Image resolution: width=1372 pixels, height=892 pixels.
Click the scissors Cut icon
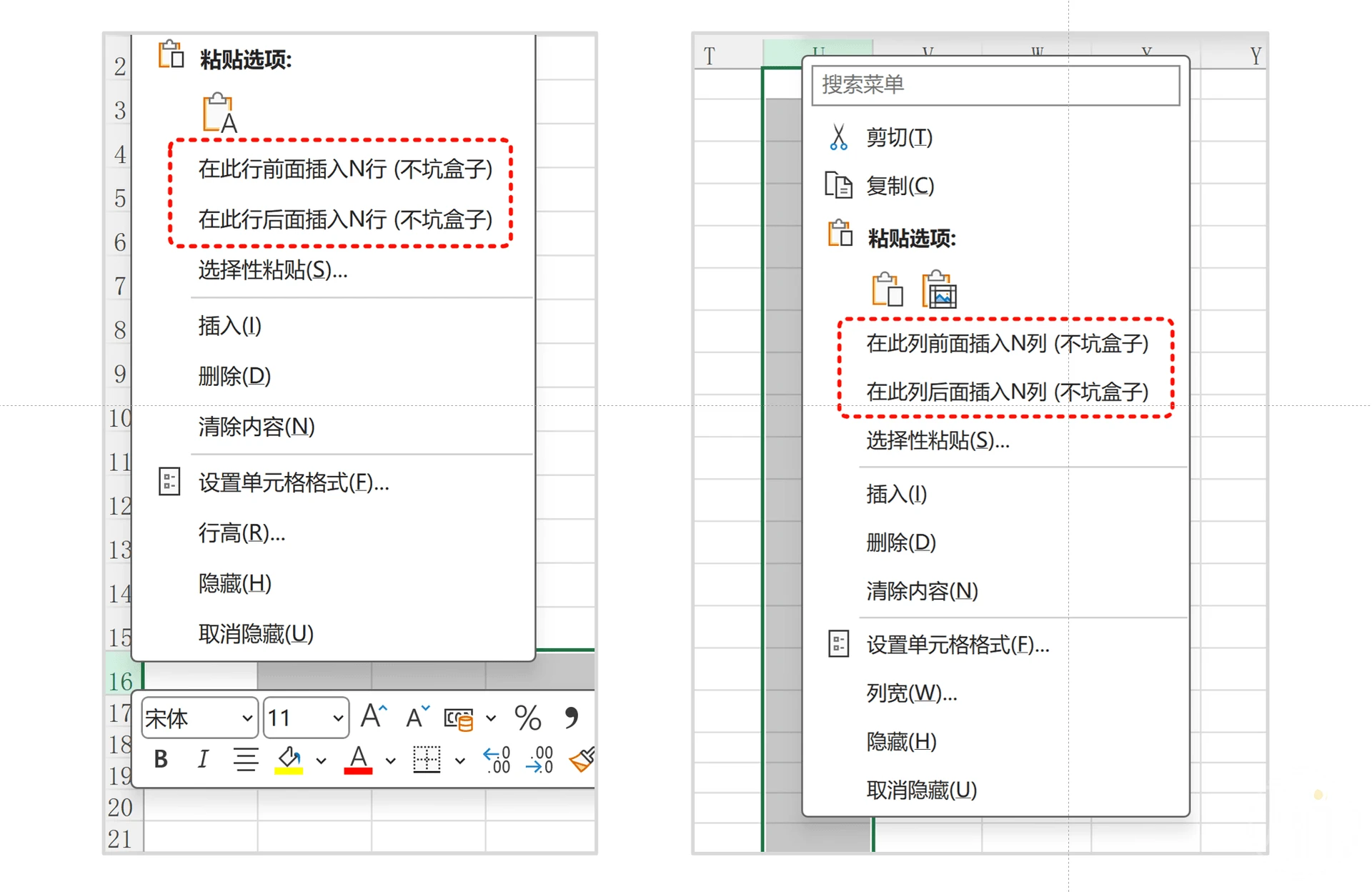(x=838, y=137)
